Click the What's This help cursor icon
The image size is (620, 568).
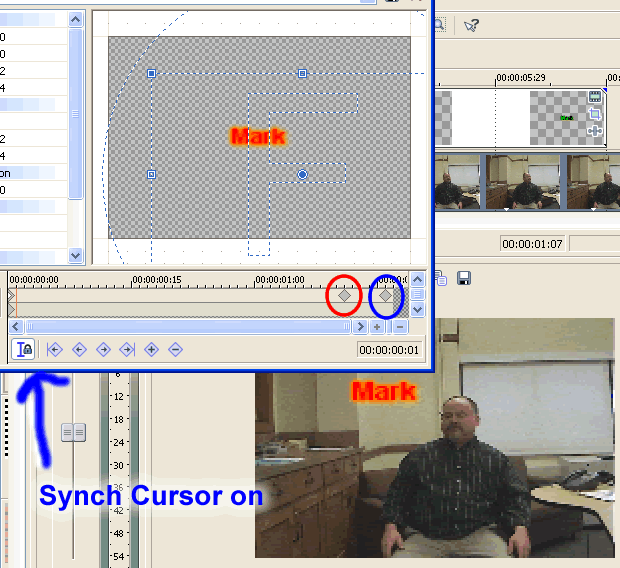471,25
